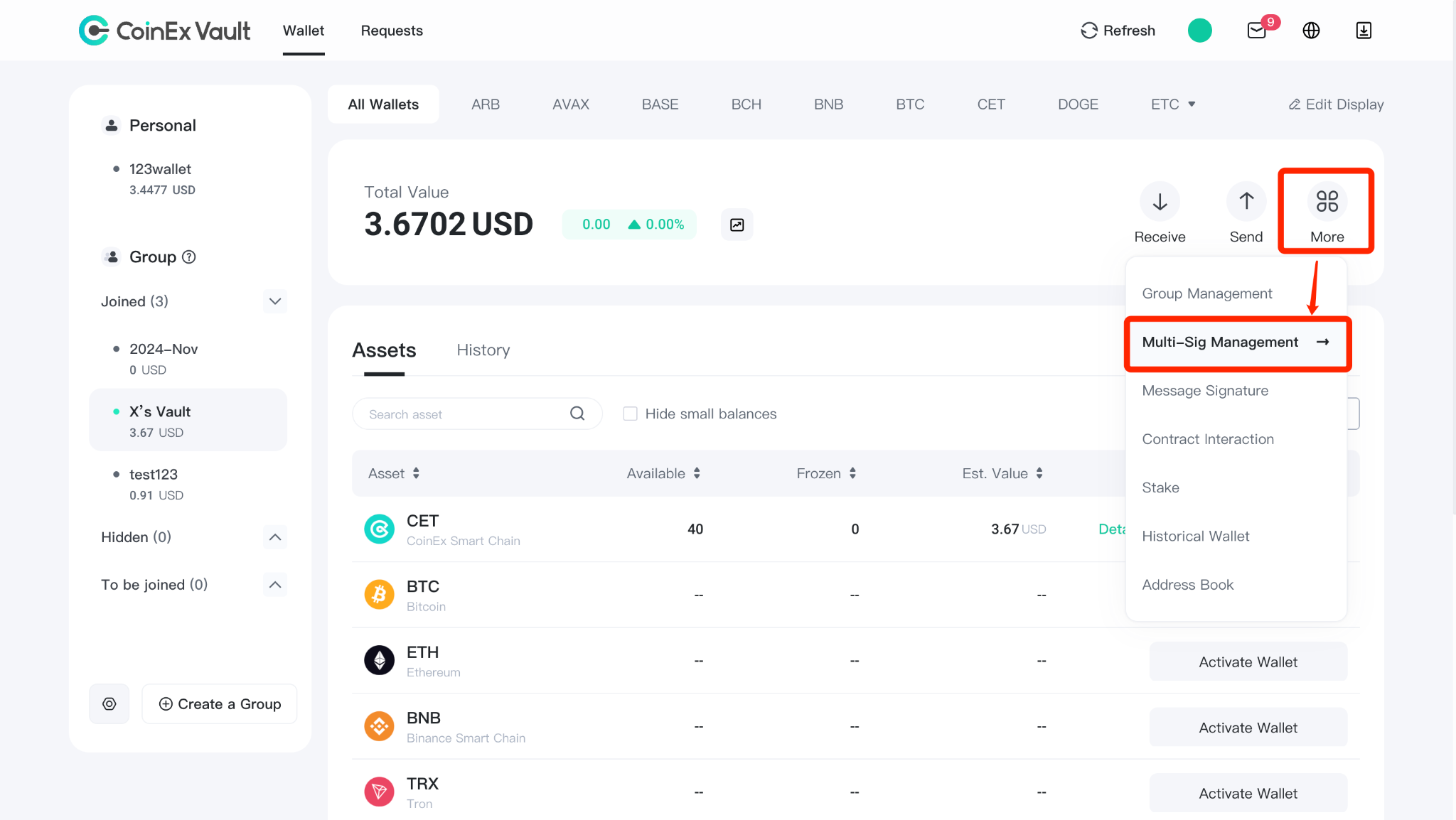
Task: Click the Receive down-arrow icon
Action: point(1160,202)
